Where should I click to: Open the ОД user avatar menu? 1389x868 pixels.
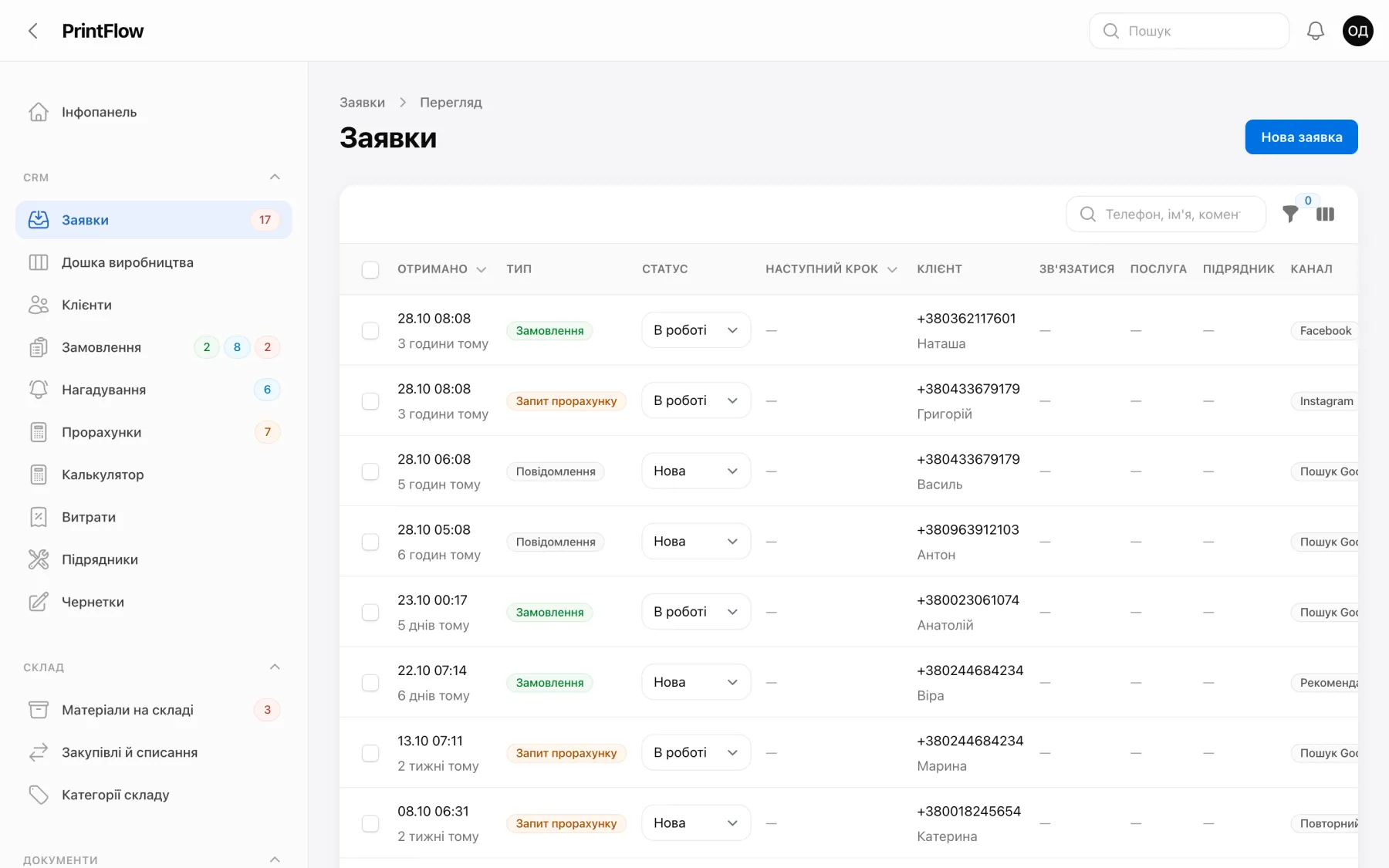[x=1357, y=31]
